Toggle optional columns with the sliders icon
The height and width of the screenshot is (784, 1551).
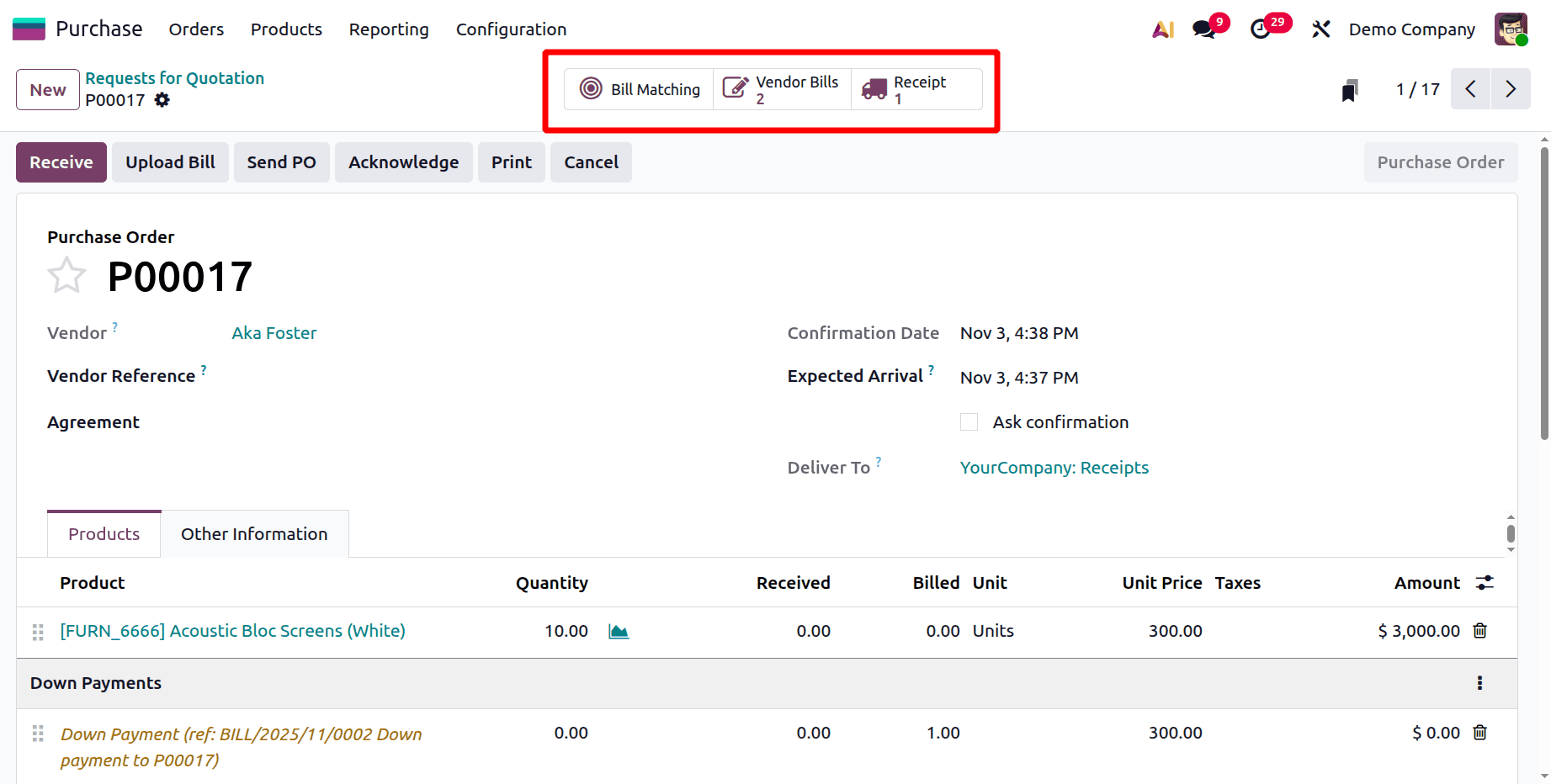1485,582
